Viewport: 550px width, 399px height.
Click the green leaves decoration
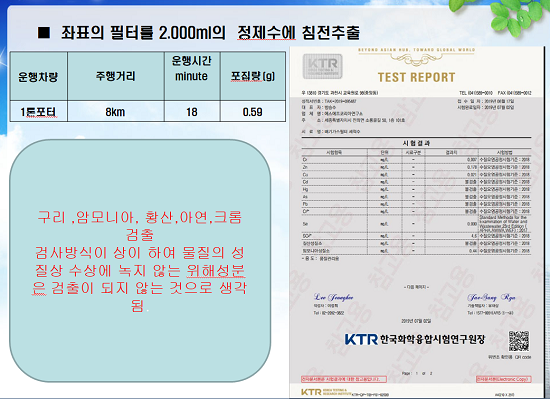516,16
